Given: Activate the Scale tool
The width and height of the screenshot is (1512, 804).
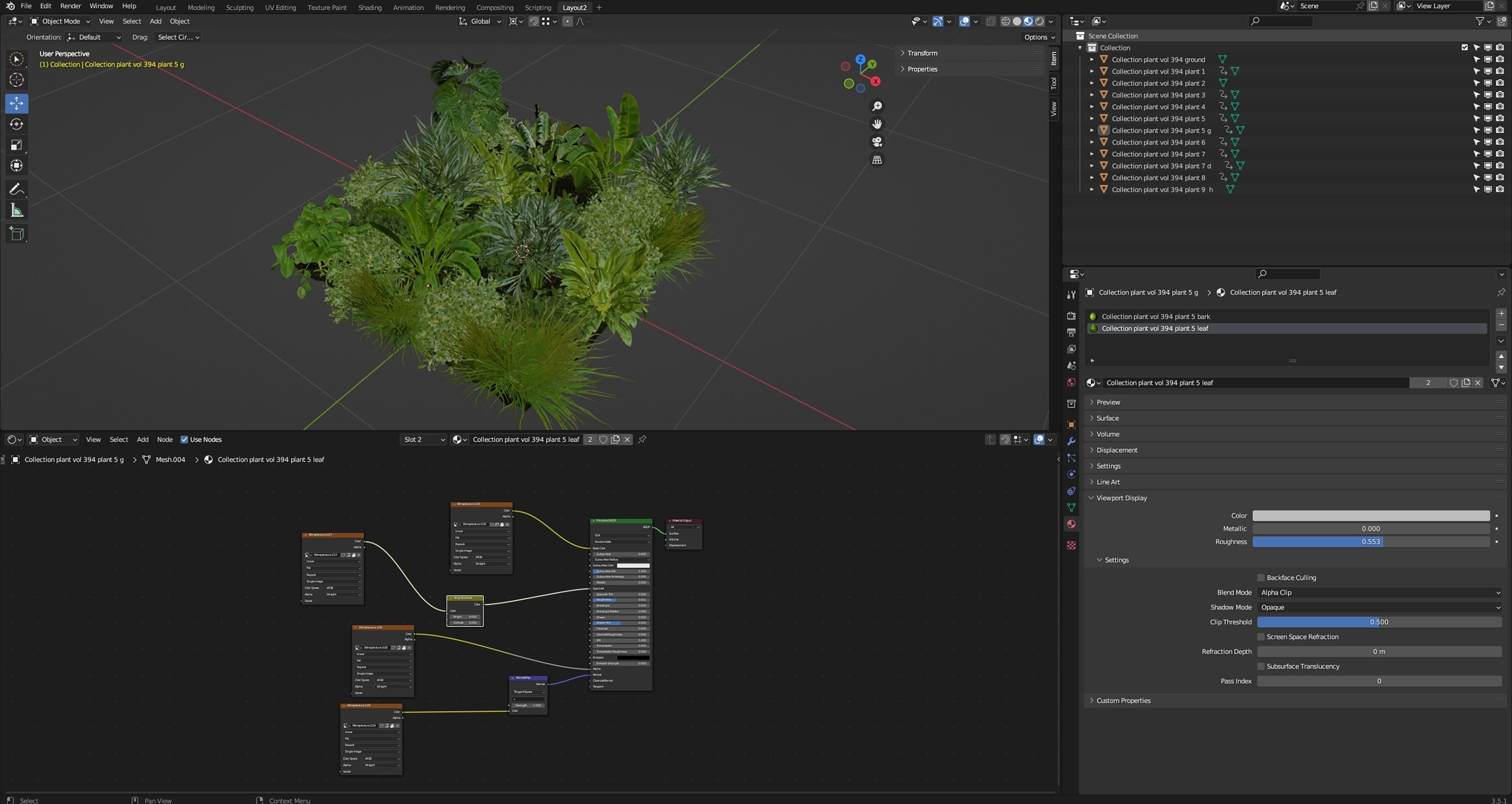Looking at the screenshot, I should [x=16, y=145].
